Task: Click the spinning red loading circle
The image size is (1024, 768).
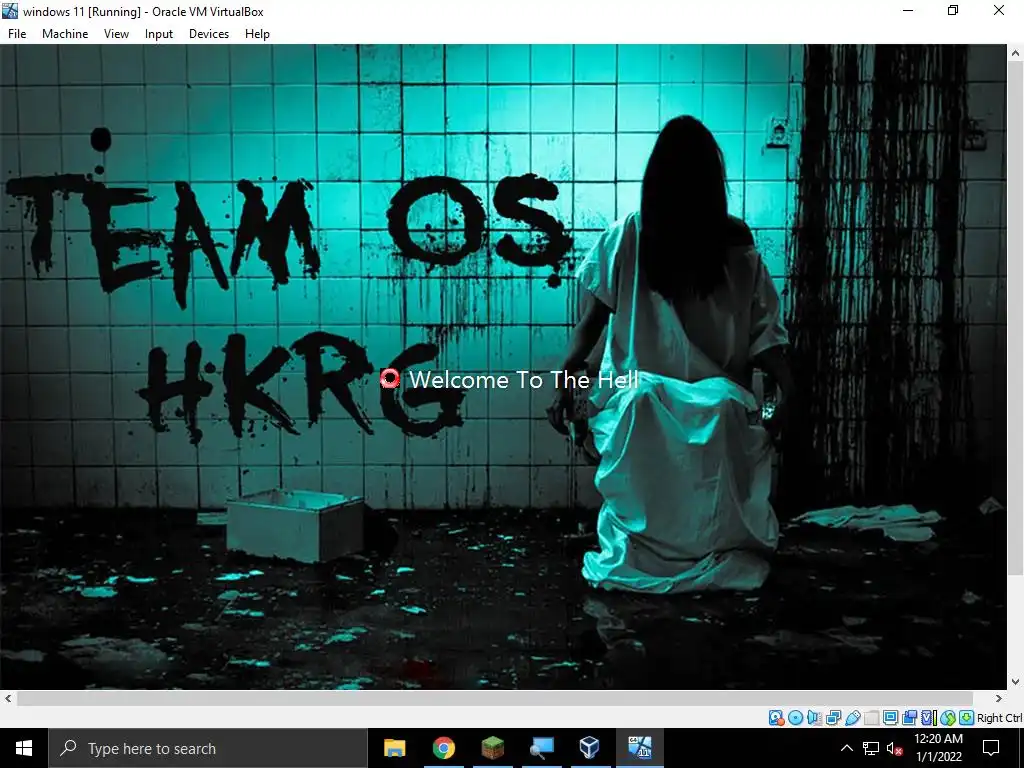Action: (390, 379)
